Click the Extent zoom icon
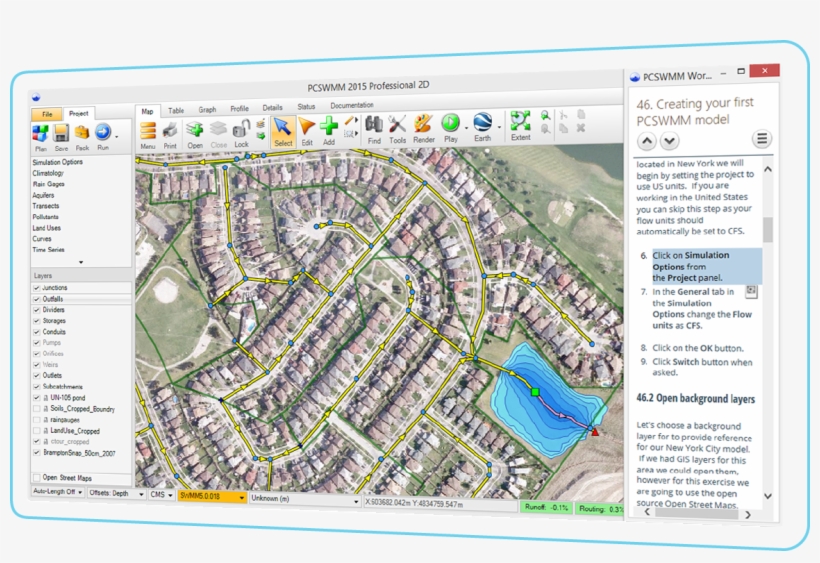The width and height of the screenshot is (820, 563). click(520, 121)
